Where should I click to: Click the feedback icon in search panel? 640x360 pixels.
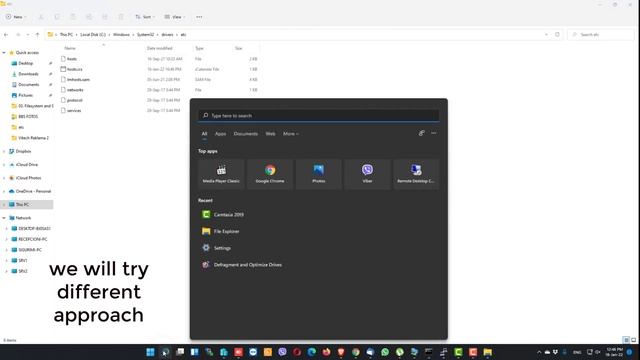pos(422,133)
